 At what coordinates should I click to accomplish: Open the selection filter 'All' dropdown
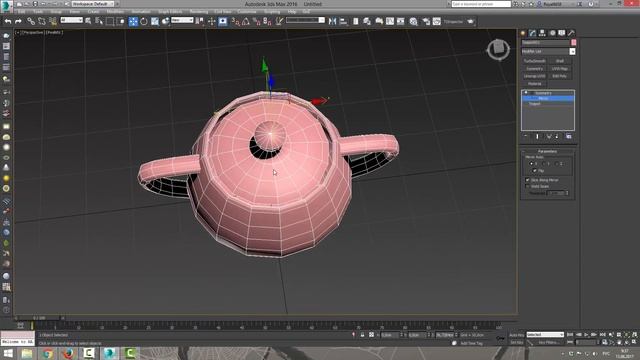pos(71,20)
